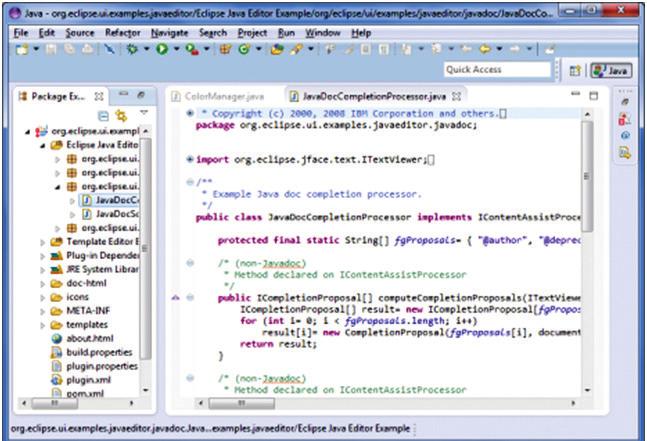The height and width of the screenshot is (441, 647).
Task: Maximize the editor area
Action: 593,96
